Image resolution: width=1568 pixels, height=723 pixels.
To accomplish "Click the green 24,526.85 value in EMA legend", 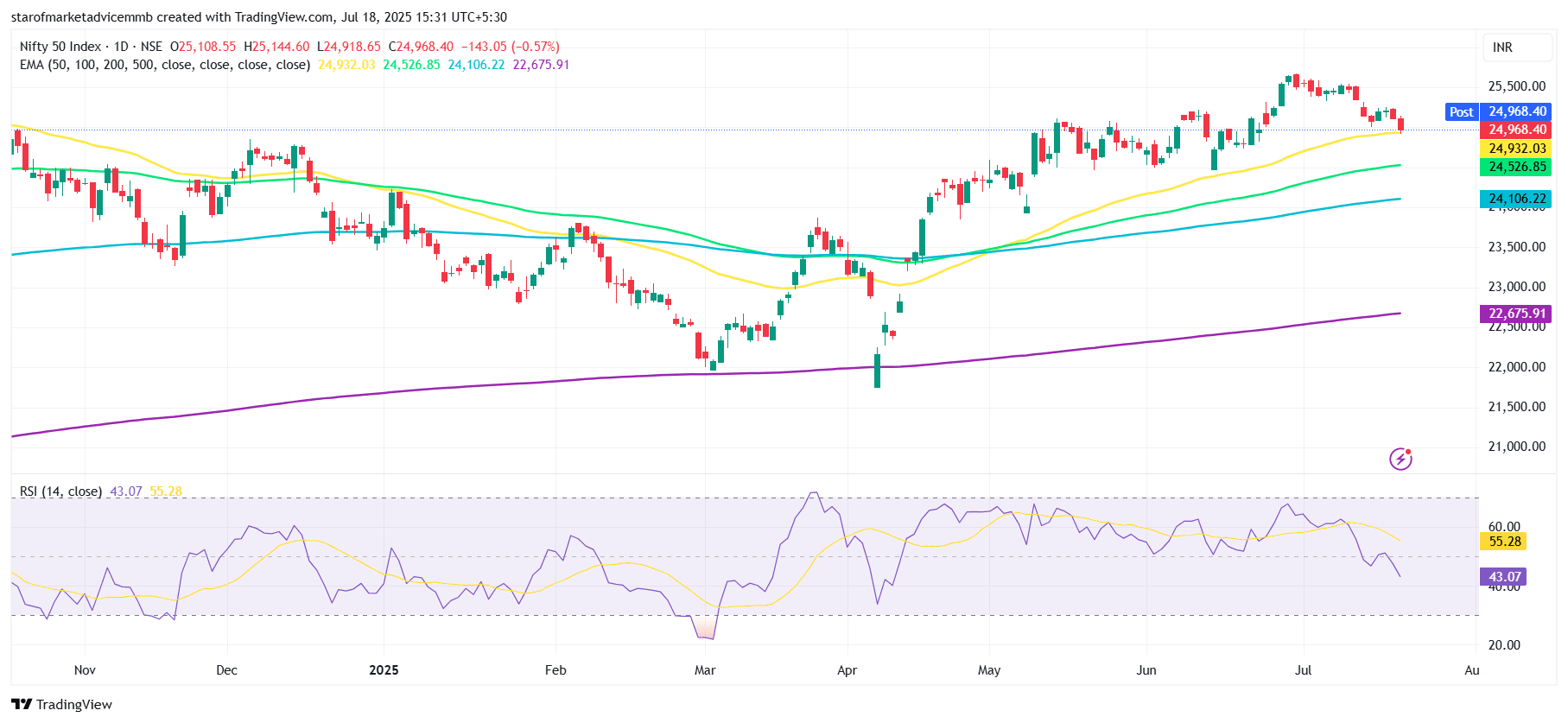I will 411,65.
